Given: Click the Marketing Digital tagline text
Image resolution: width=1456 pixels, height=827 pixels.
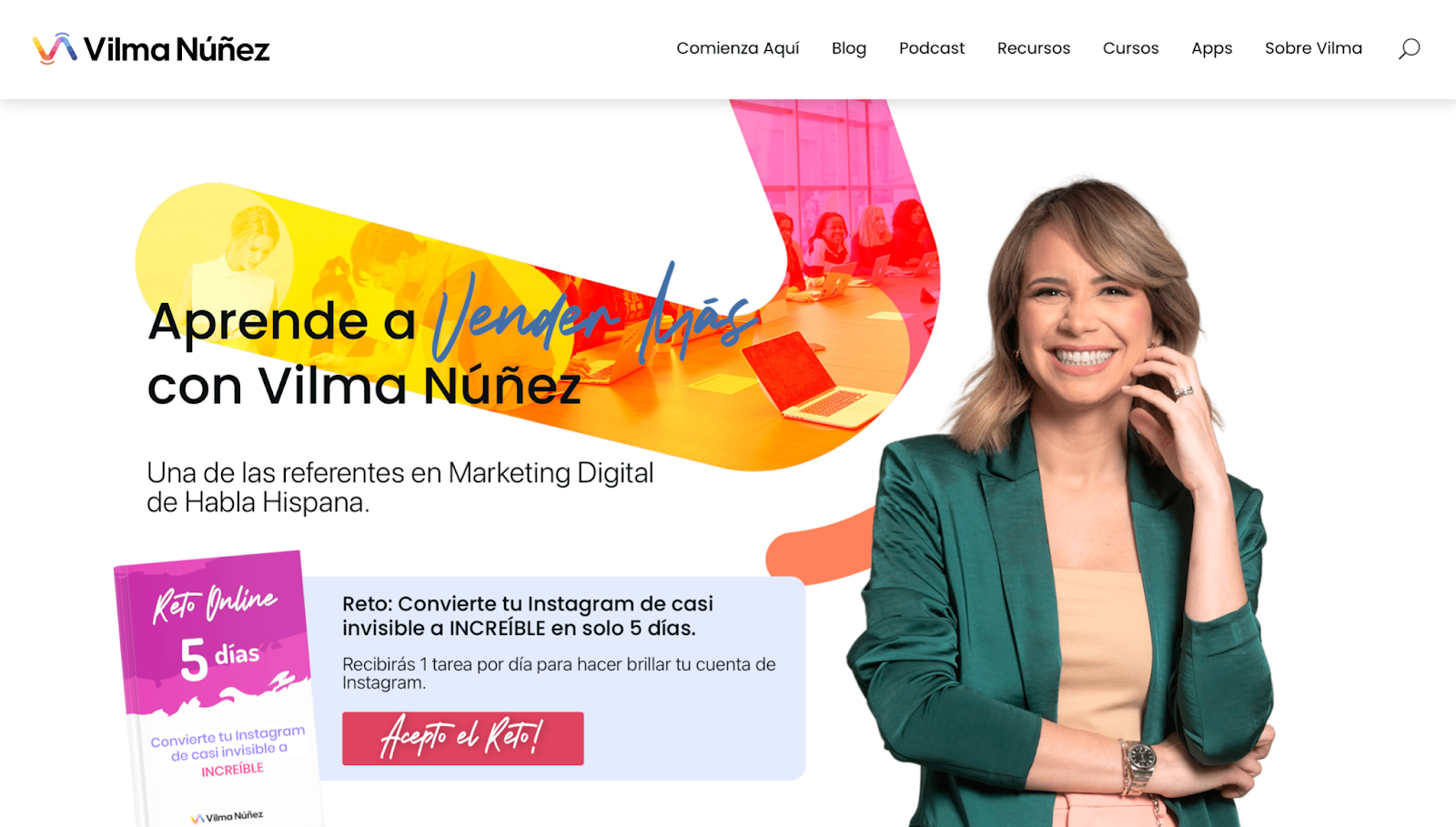Looking at the screenshot, I should click(400, 488).
